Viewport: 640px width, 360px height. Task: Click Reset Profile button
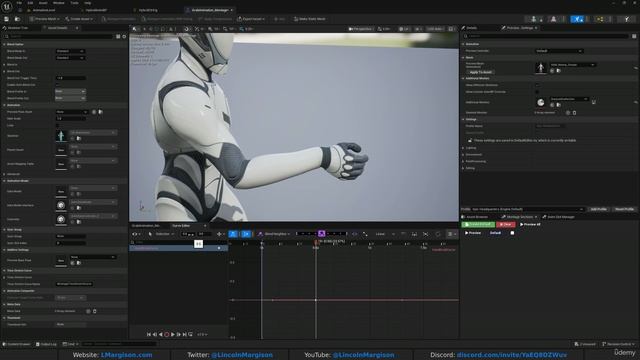click(x=624, y=209)
